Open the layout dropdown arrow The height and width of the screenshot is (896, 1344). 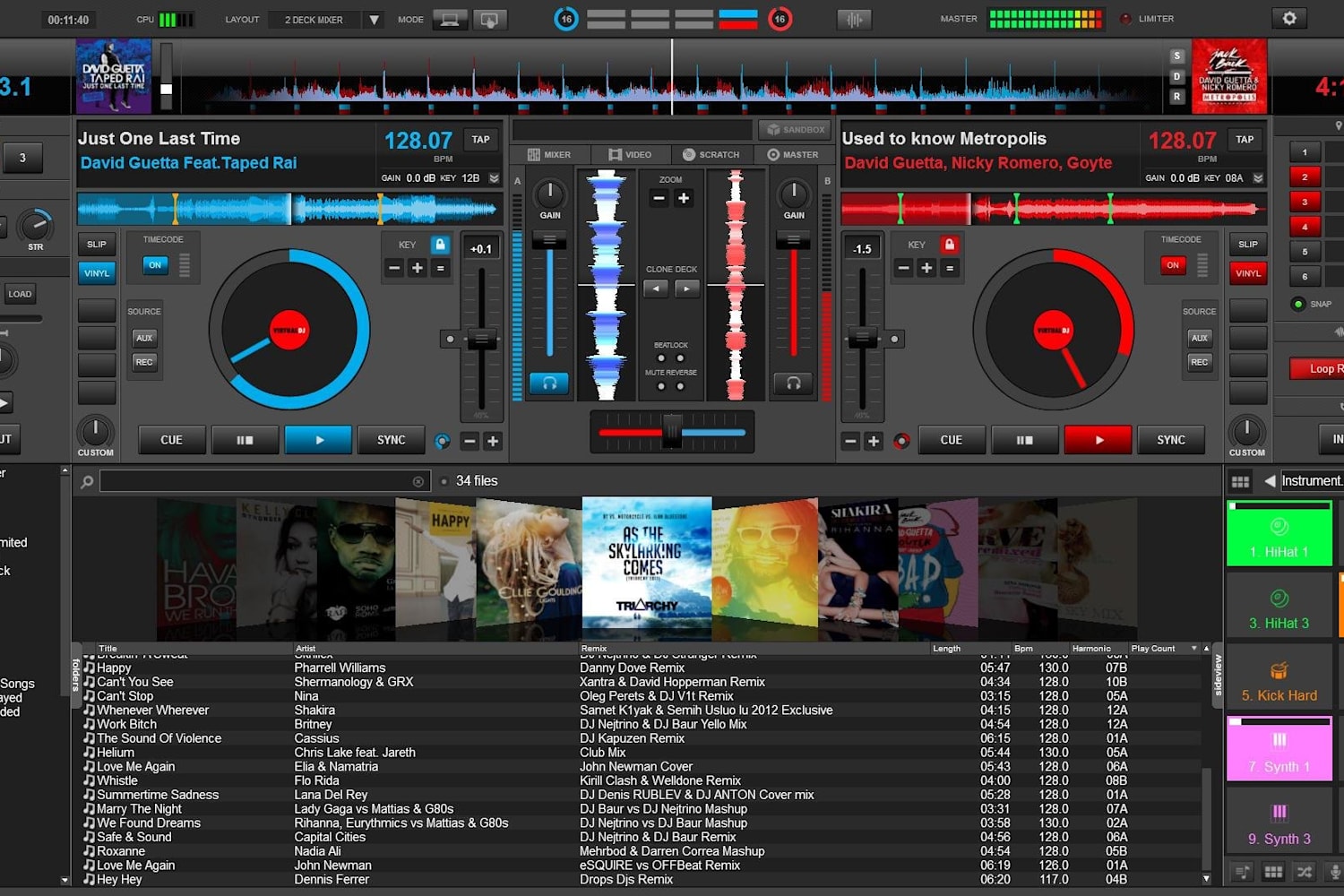point(375,20)
